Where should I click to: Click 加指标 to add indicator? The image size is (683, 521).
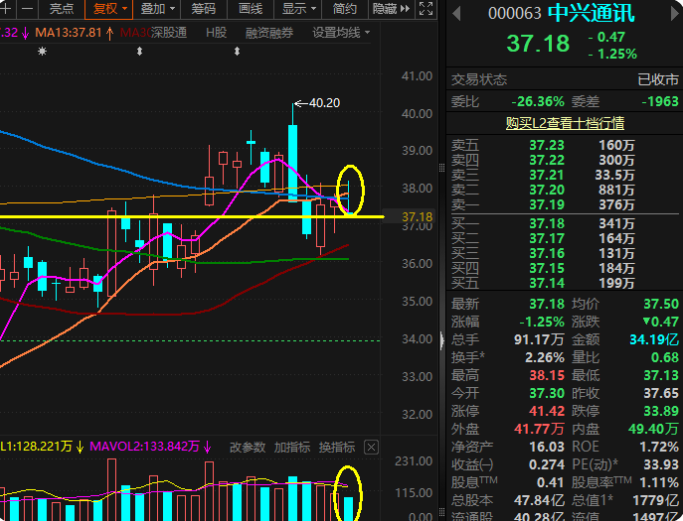point(292,447)
